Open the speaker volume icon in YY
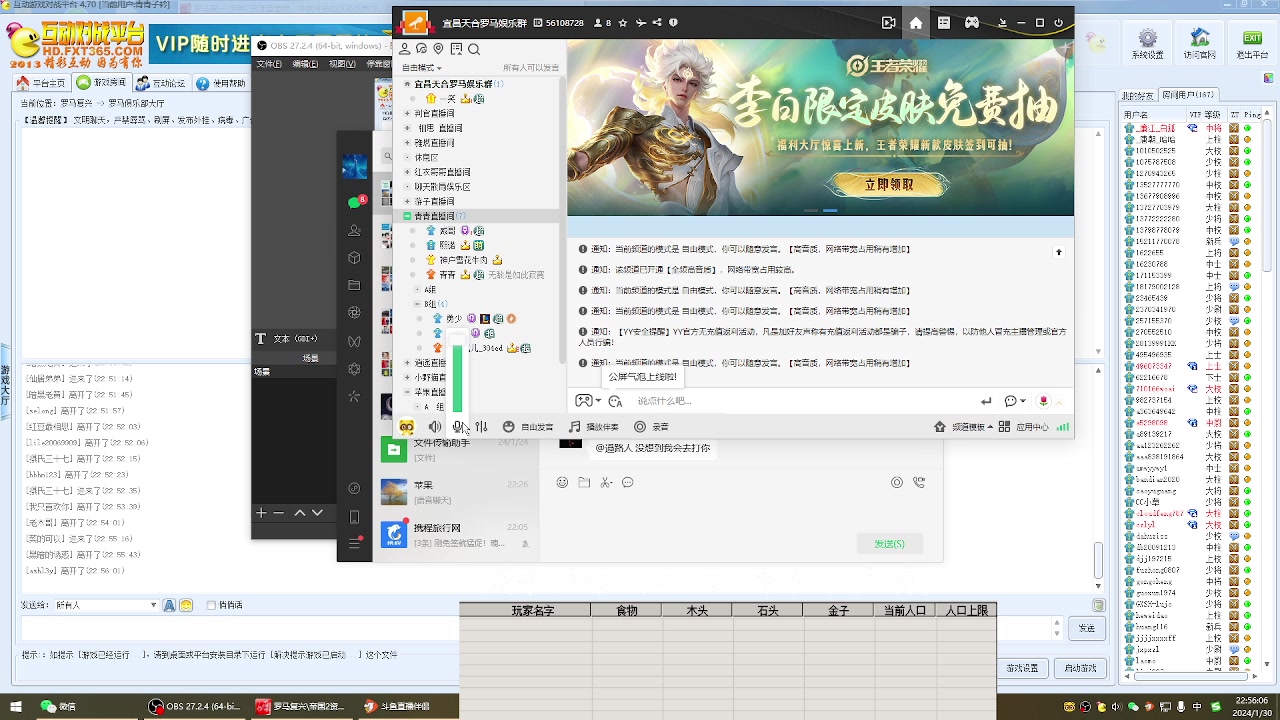Image resolution: width=1280 pixels, height=720 pixels. pyautogui.click(x=435, y=427)
